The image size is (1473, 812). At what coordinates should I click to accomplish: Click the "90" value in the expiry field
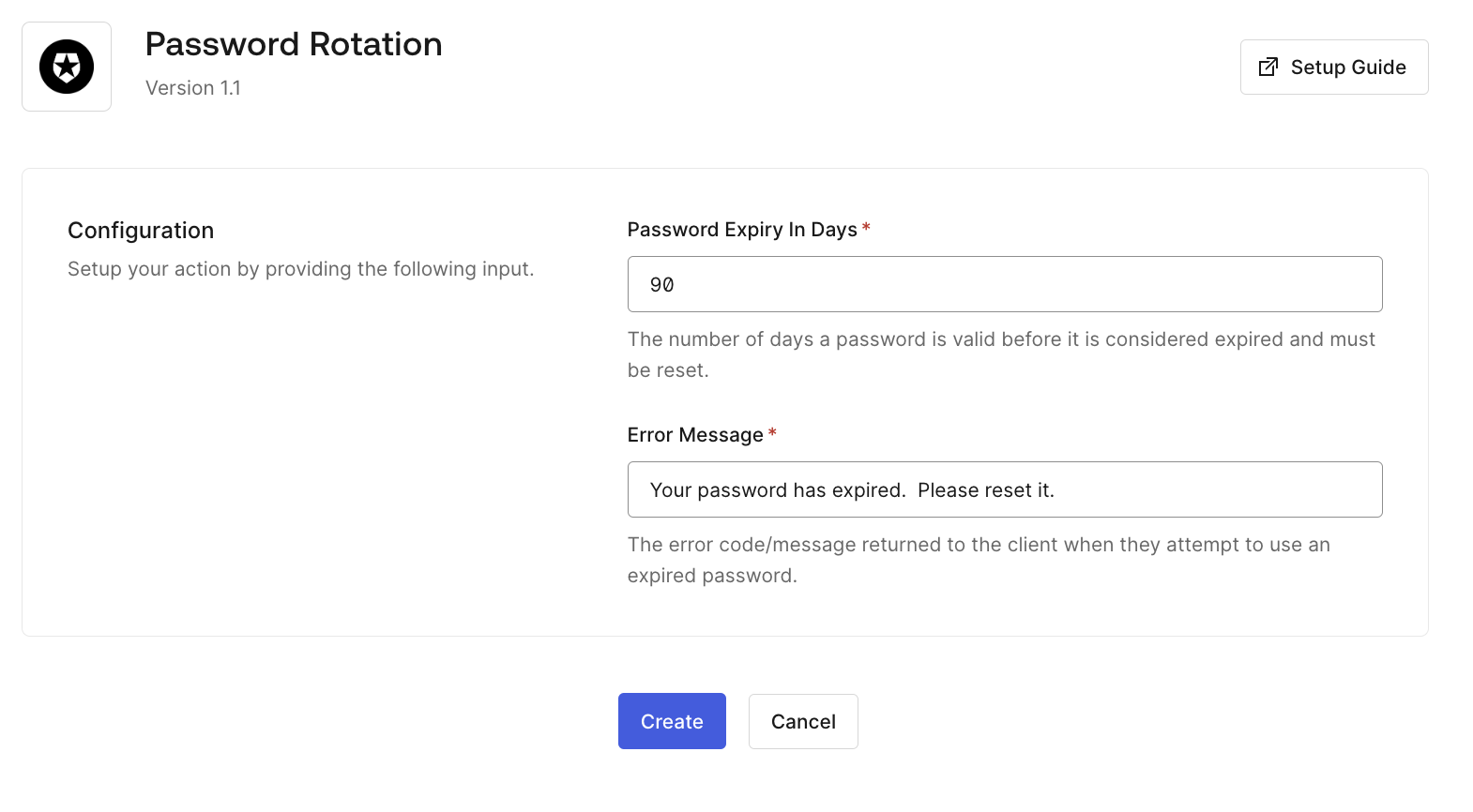661,285
